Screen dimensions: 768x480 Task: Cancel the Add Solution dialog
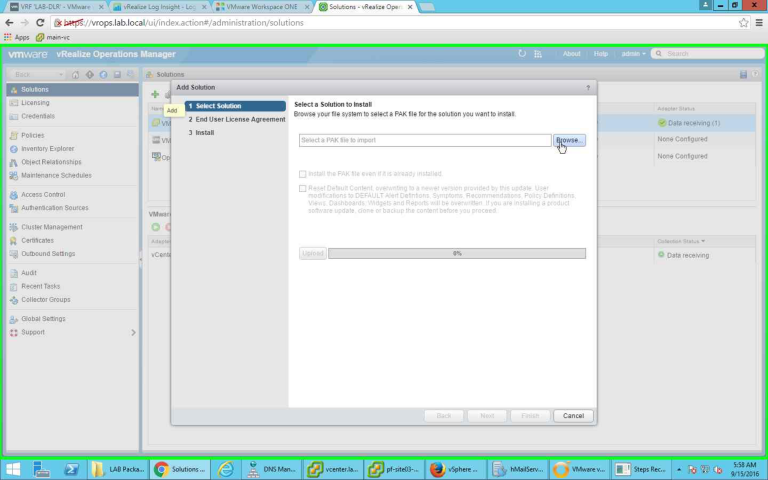573,415
